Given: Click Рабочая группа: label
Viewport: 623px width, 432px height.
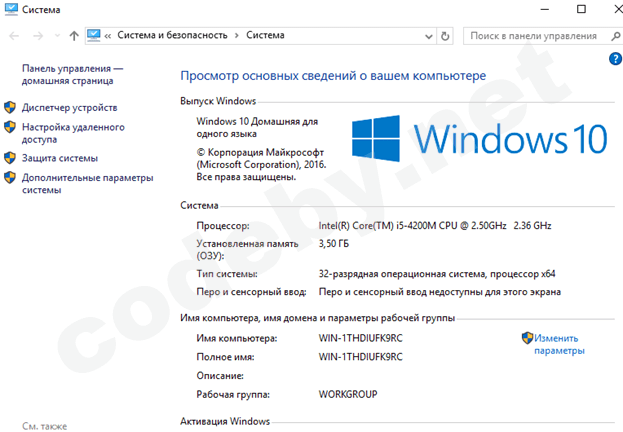Looking at the screenshot, I should pyautogui.click(x=233, y=395).
